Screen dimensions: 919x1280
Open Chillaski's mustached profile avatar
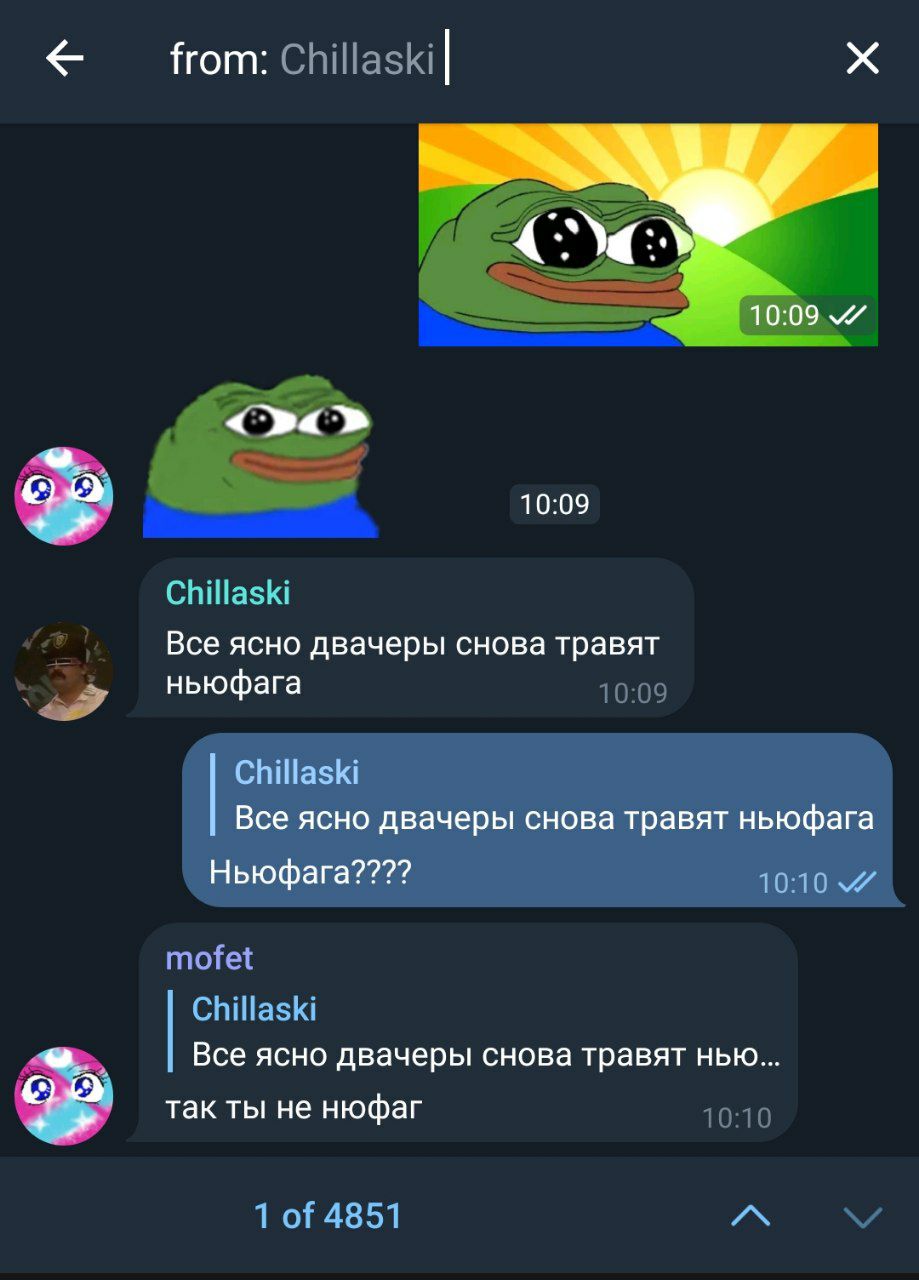coord(64,671)
